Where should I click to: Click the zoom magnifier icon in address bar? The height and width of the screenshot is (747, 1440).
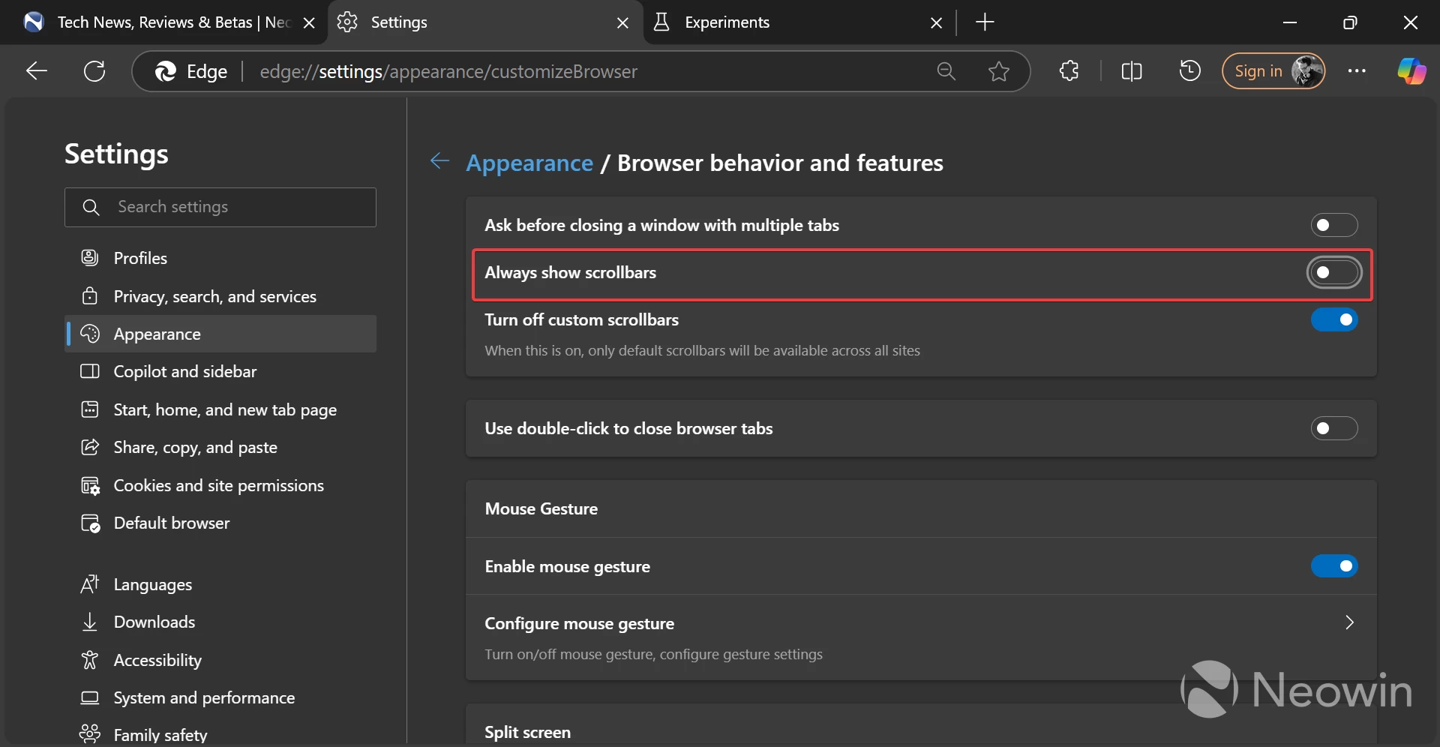946,71
